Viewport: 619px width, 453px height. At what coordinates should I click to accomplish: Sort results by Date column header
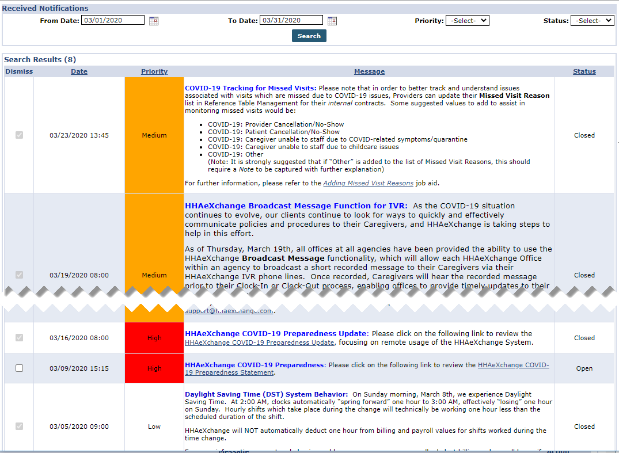[x=78, y=71]
